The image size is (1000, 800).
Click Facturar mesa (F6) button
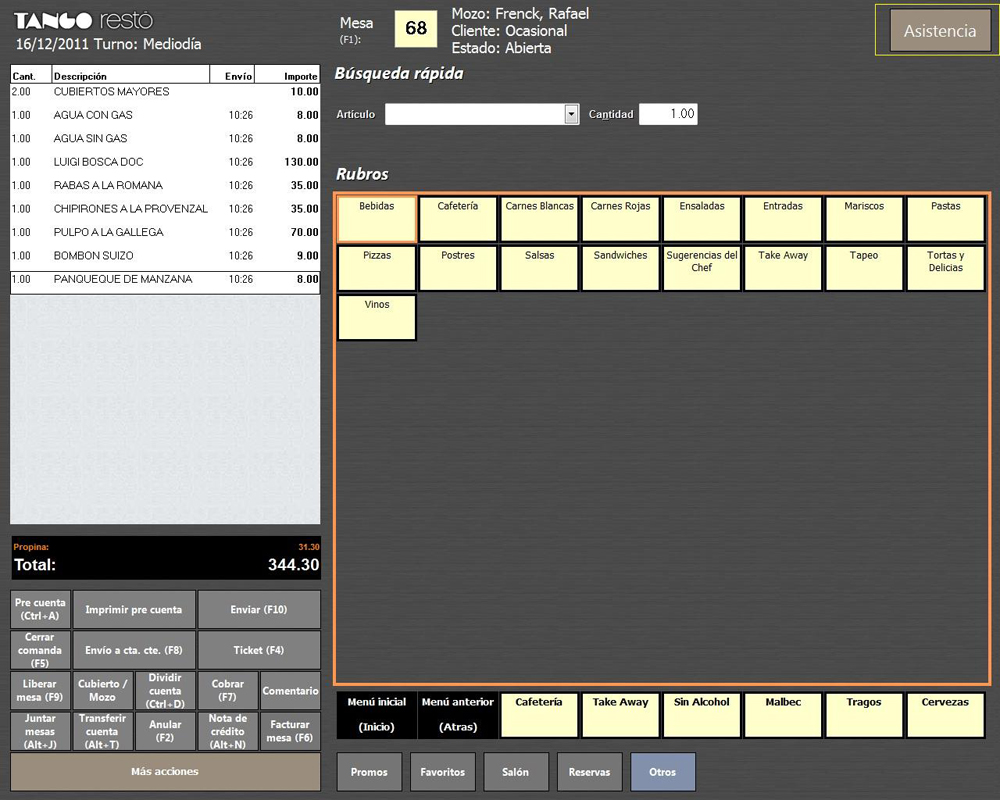point(290,731)
